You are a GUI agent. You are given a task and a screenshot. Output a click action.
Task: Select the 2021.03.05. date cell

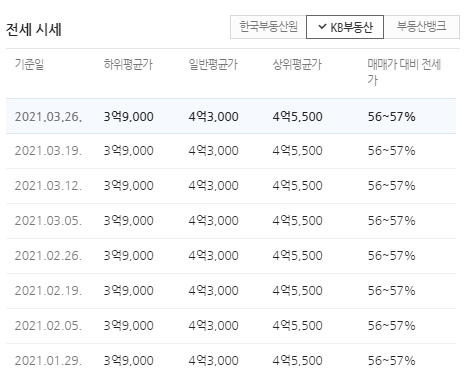click(48, 221)
